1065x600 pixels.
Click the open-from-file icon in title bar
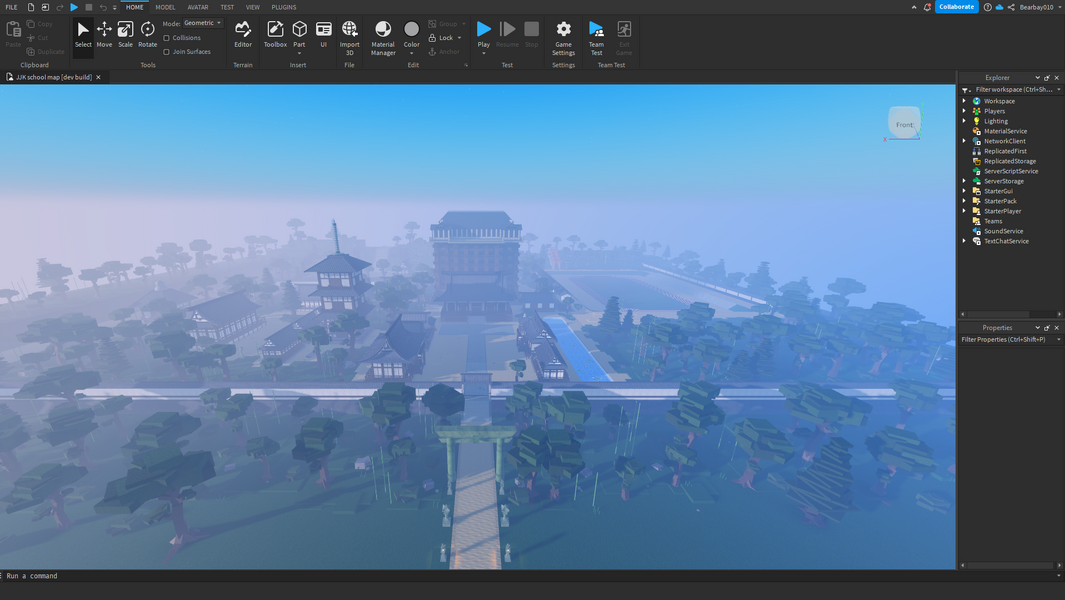click(x=45, y=7)
